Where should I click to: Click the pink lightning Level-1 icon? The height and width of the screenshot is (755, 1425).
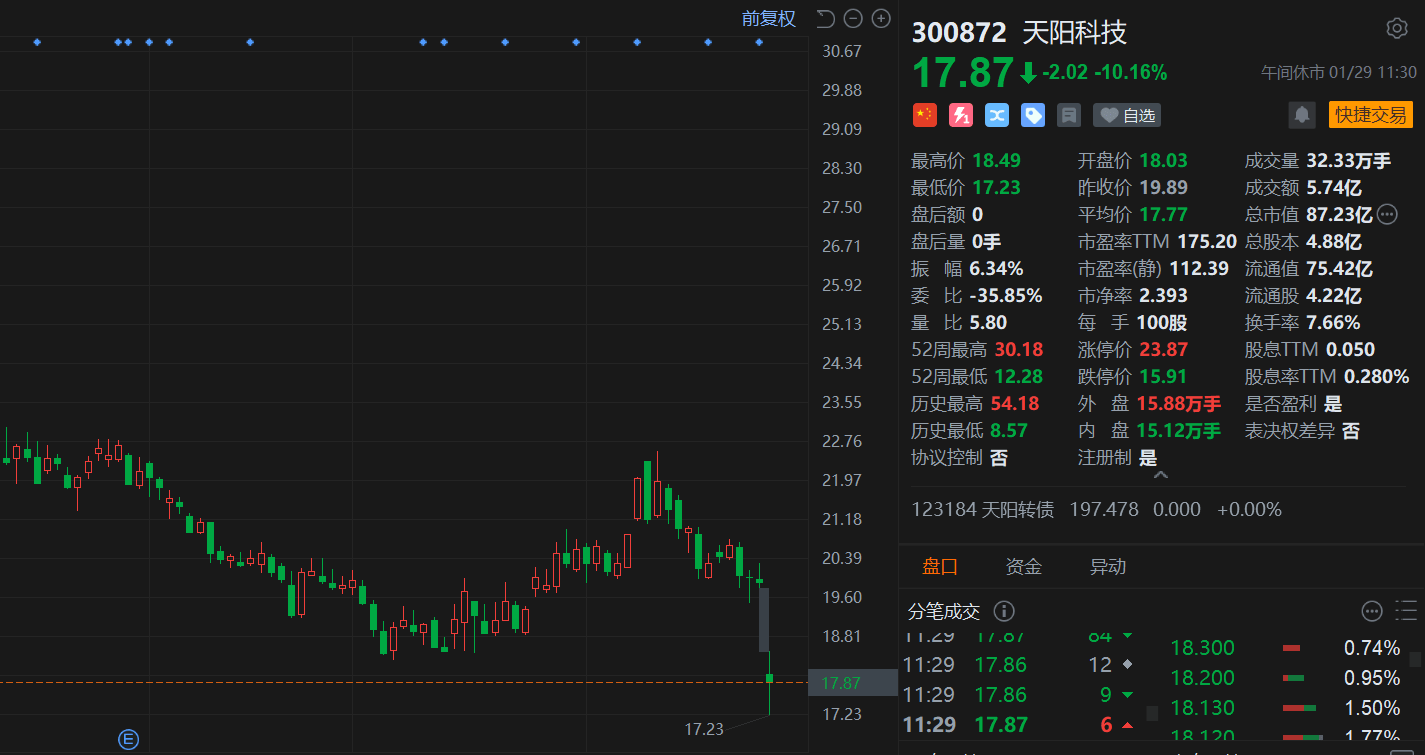pyautogui.click(x=961, y=115)
